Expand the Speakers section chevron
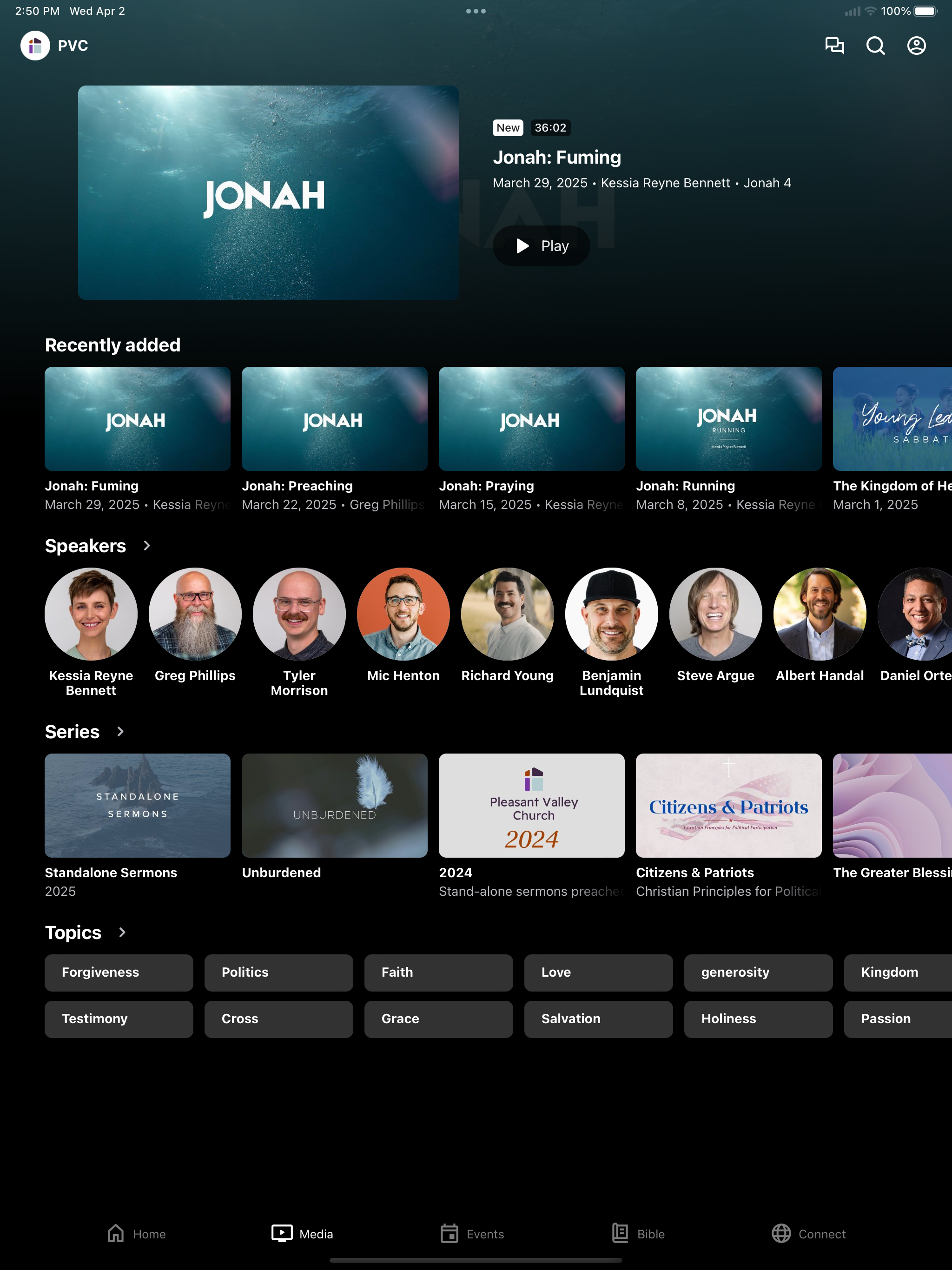Viewport: 952px width, 1270px height. pos(147,545)
